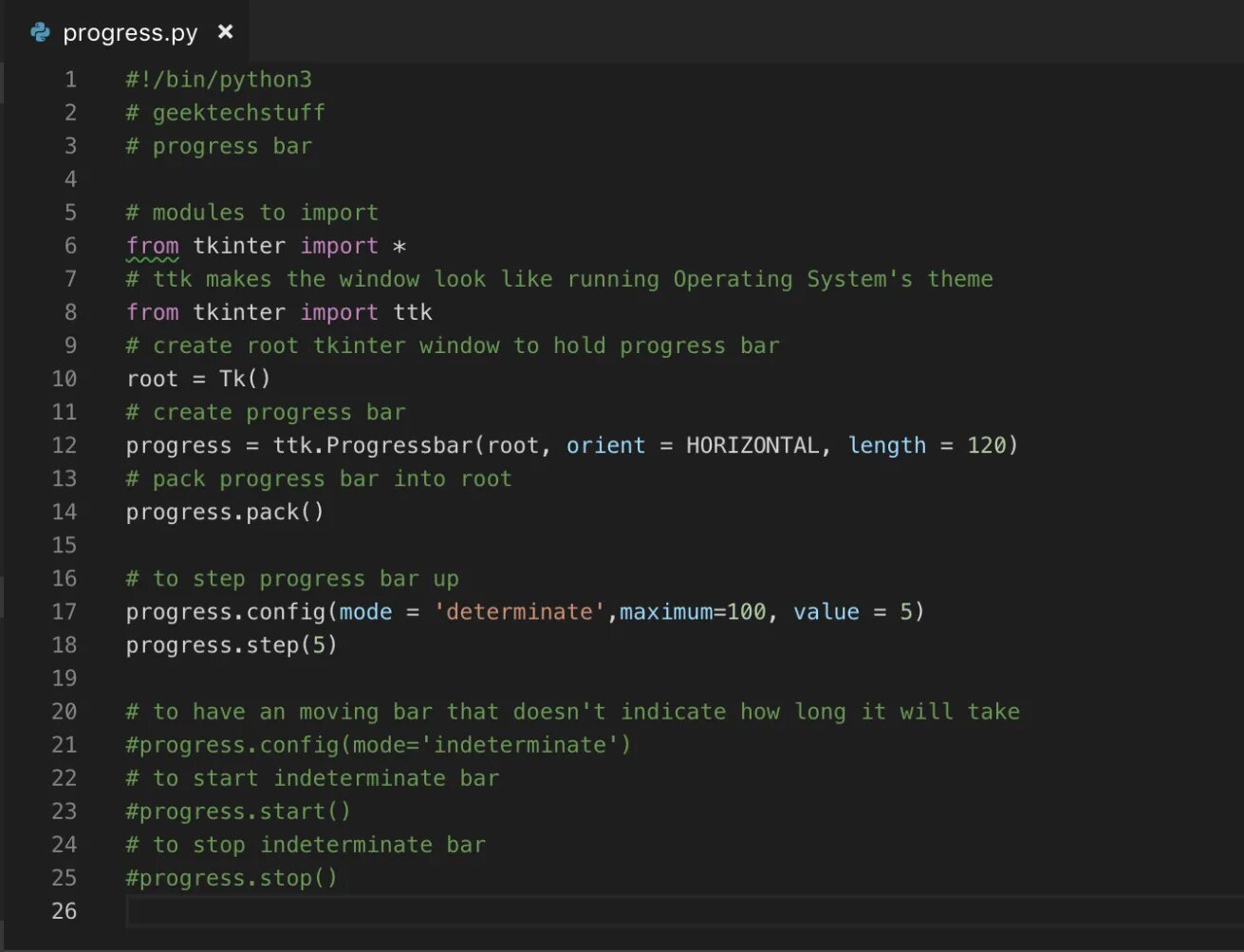The height and width of the screenshot is (952, 1244).
Task: Click the number 120 in the length argument
Action: (x=986, y=445)
